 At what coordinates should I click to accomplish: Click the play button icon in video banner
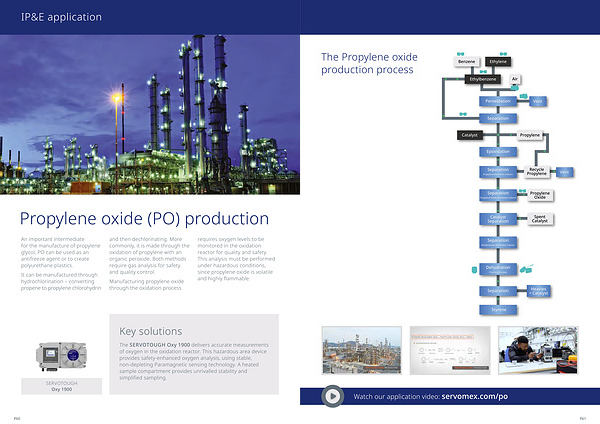(x=333, y=397)
